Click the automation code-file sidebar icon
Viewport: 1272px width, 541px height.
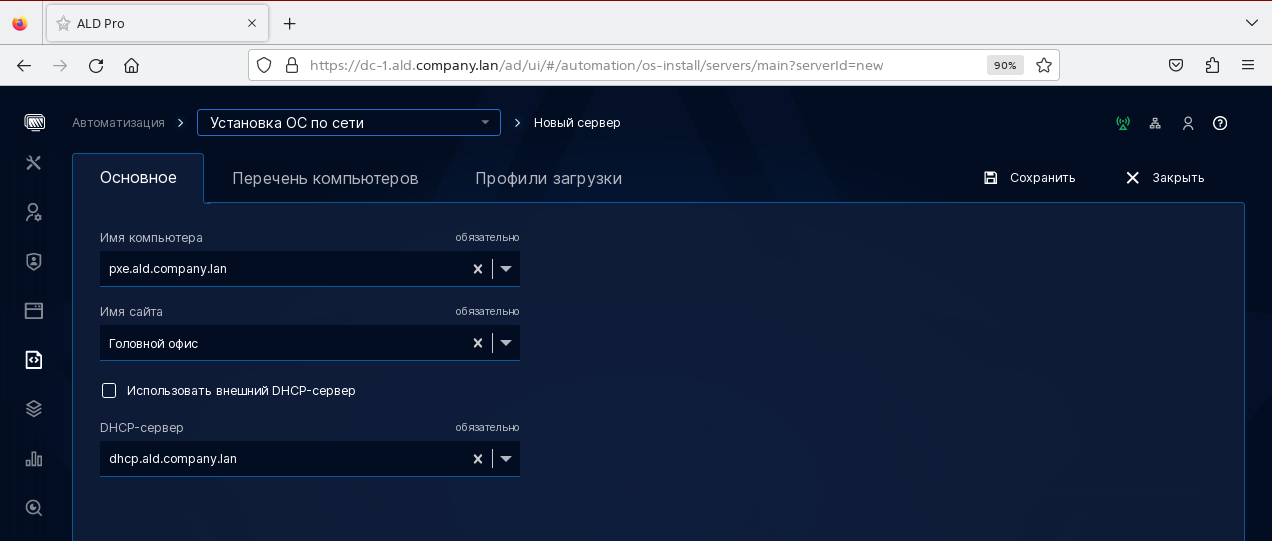click(x=34, y=360)
